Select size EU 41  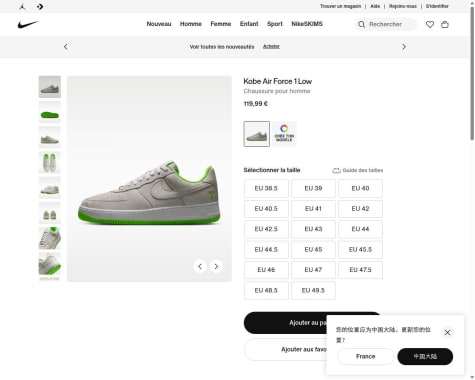313,209
